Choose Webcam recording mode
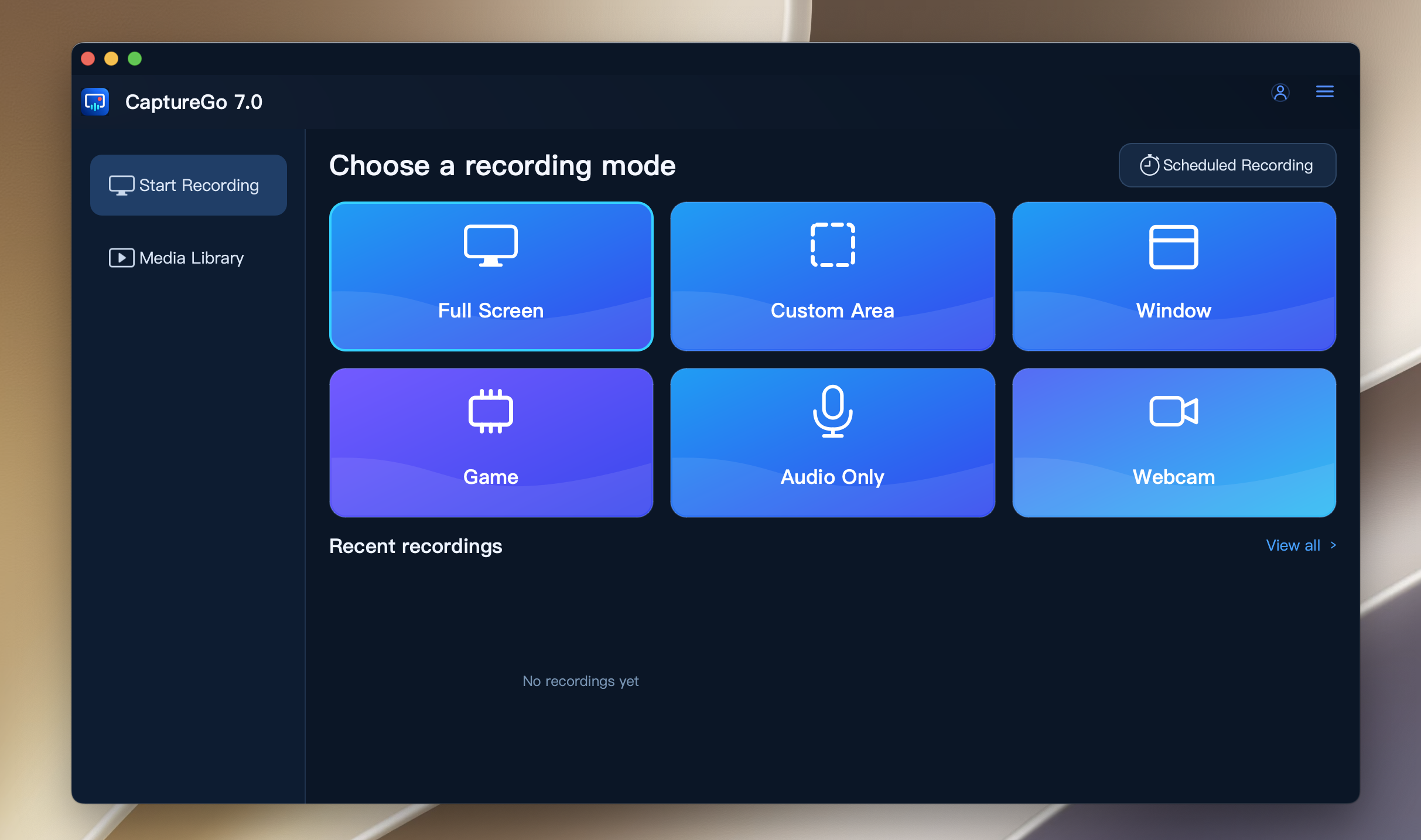Screen dimensions: 1421x840 click(x=1174, y=443)
